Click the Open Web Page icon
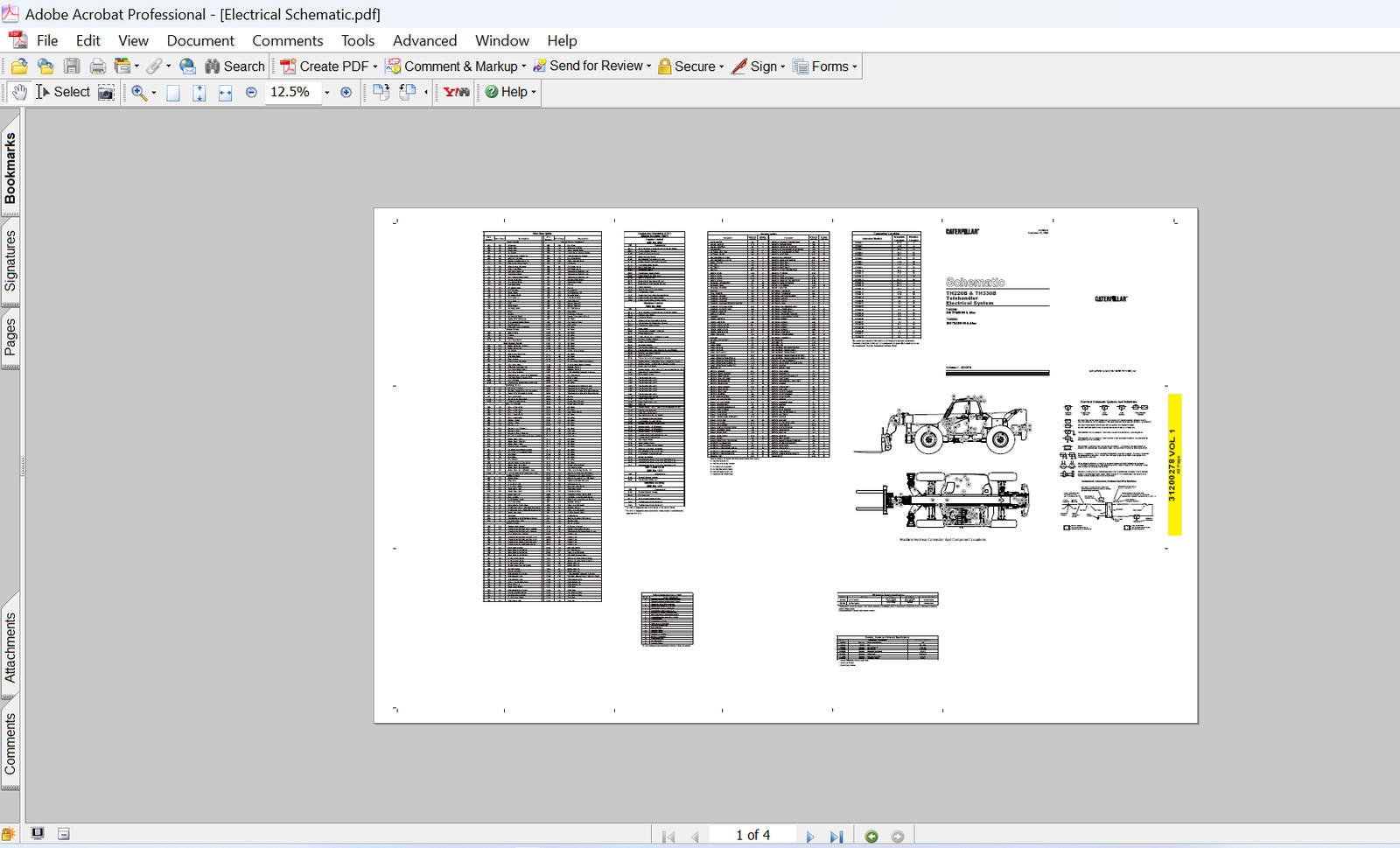1400x848 pixels. pyautogui.click(x=45, y=67)
